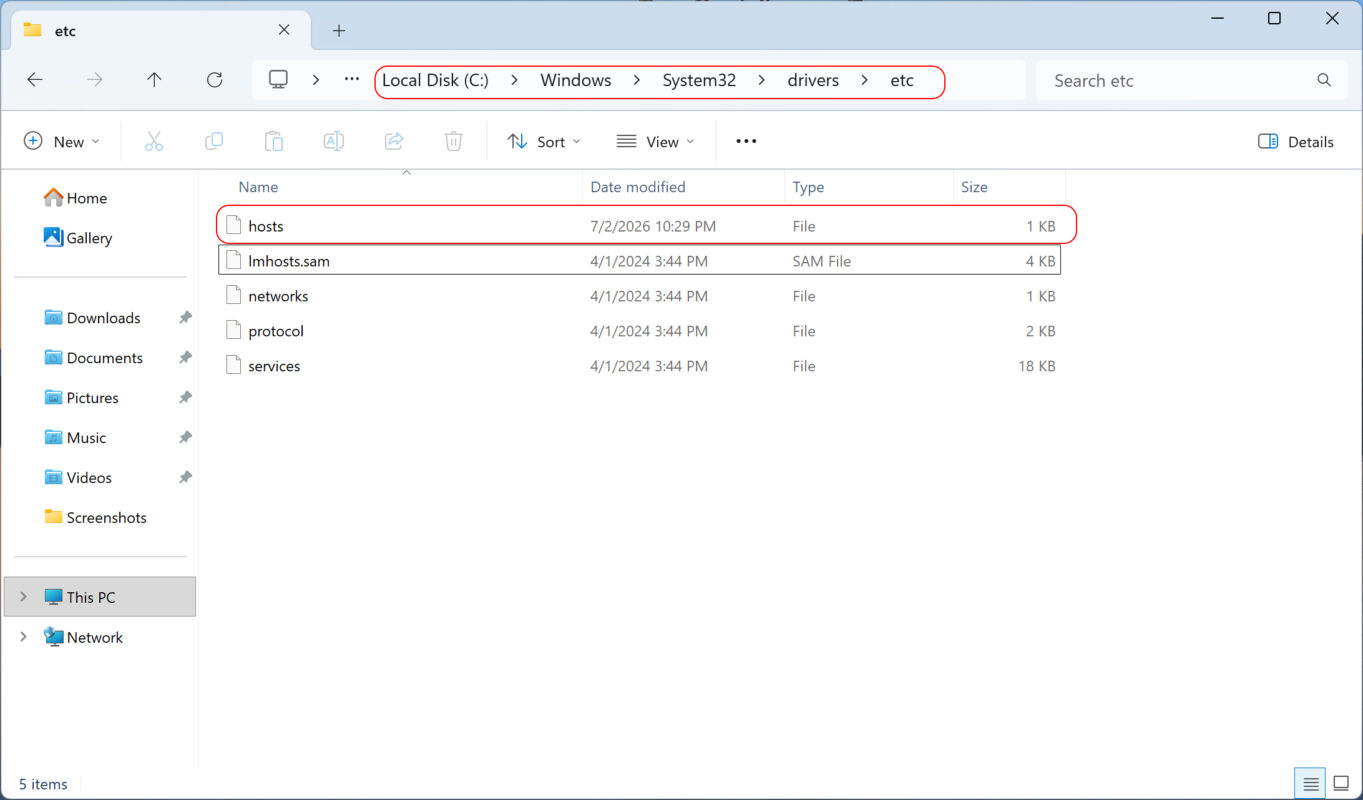Close the etc tab
The height and width of the screenshot is (800, 1363).
pos(284,30)
